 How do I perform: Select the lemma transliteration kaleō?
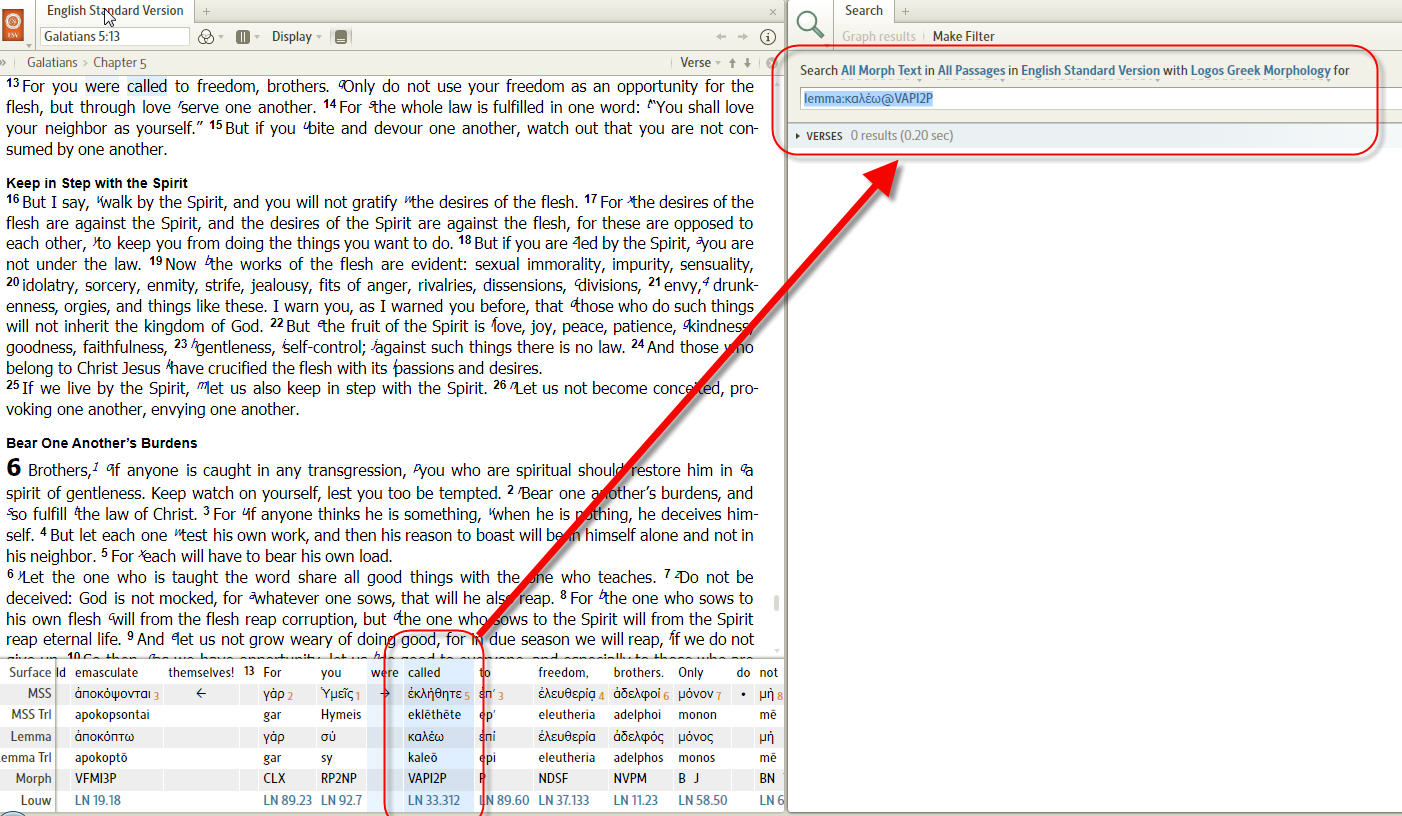click(x=423, y=758)
